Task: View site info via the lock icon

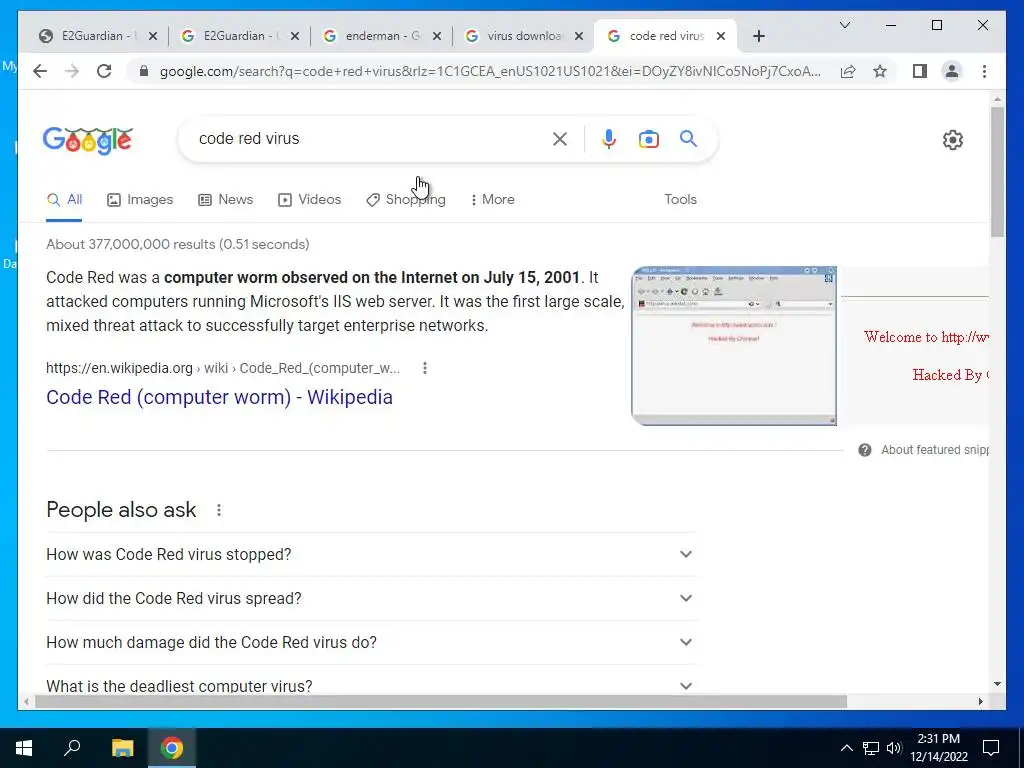Action: [144, 71]
